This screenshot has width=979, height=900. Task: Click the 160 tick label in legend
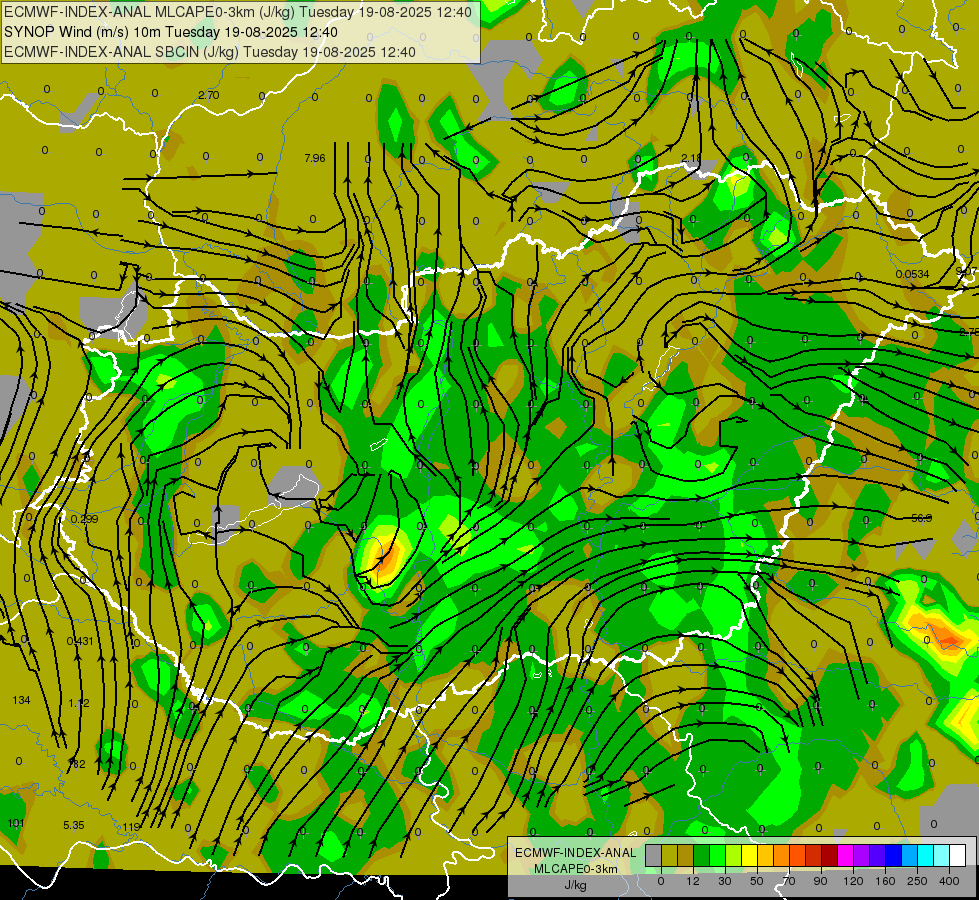885,881
